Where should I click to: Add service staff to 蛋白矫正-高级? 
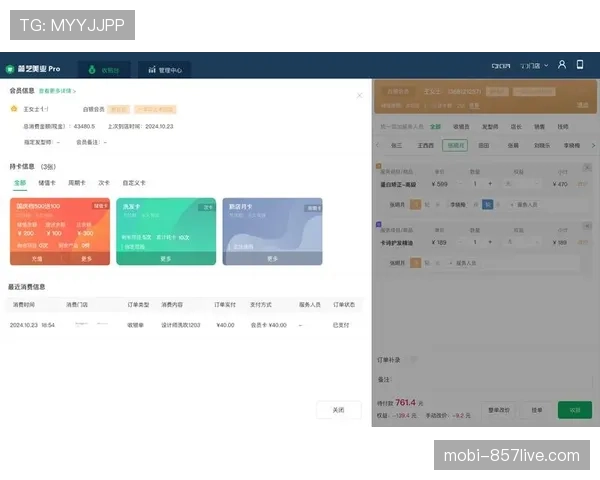click(x=524, y=205)
